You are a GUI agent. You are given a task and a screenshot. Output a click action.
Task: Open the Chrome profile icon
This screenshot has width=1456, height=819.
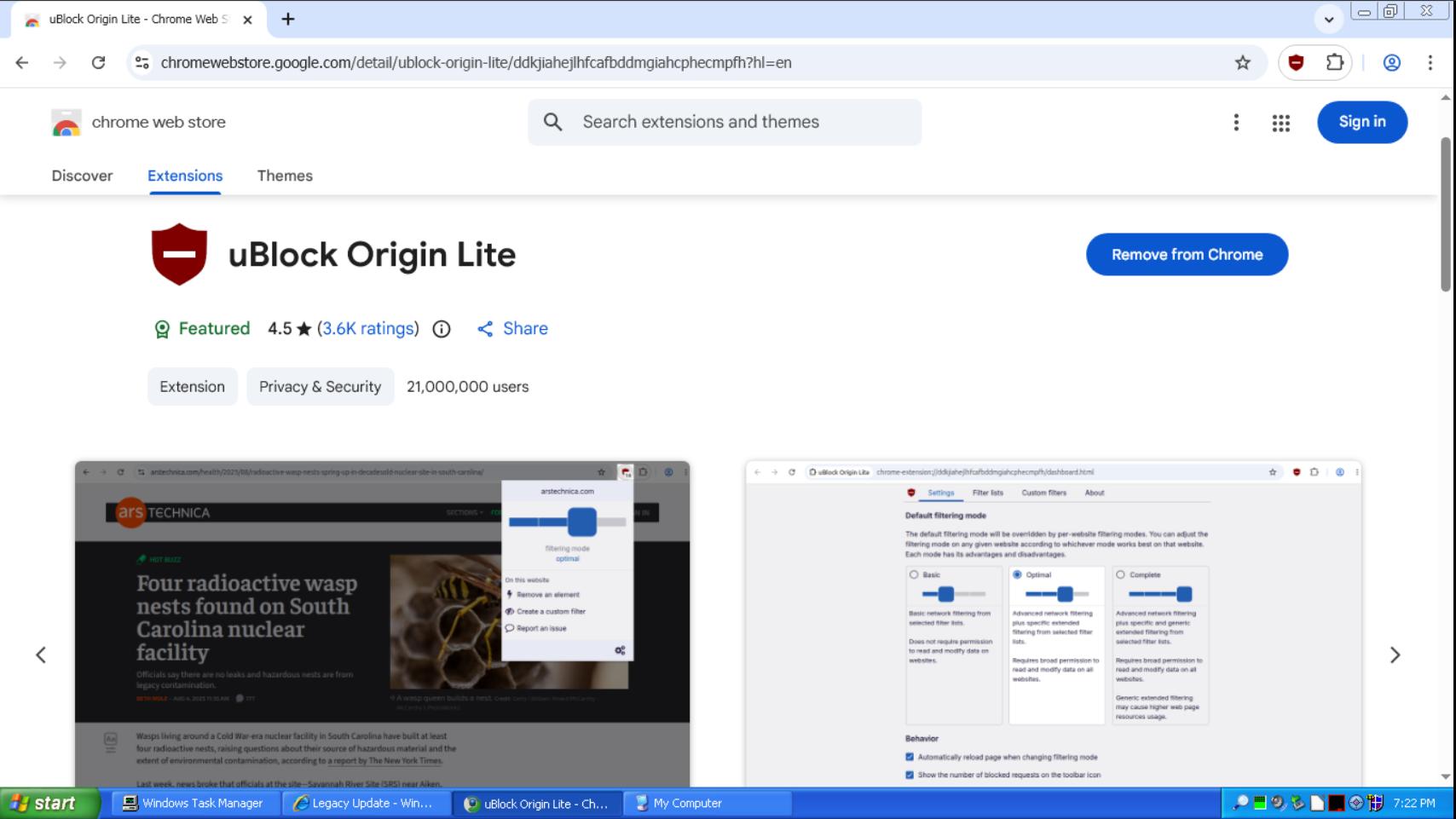tap(1391, 62)
